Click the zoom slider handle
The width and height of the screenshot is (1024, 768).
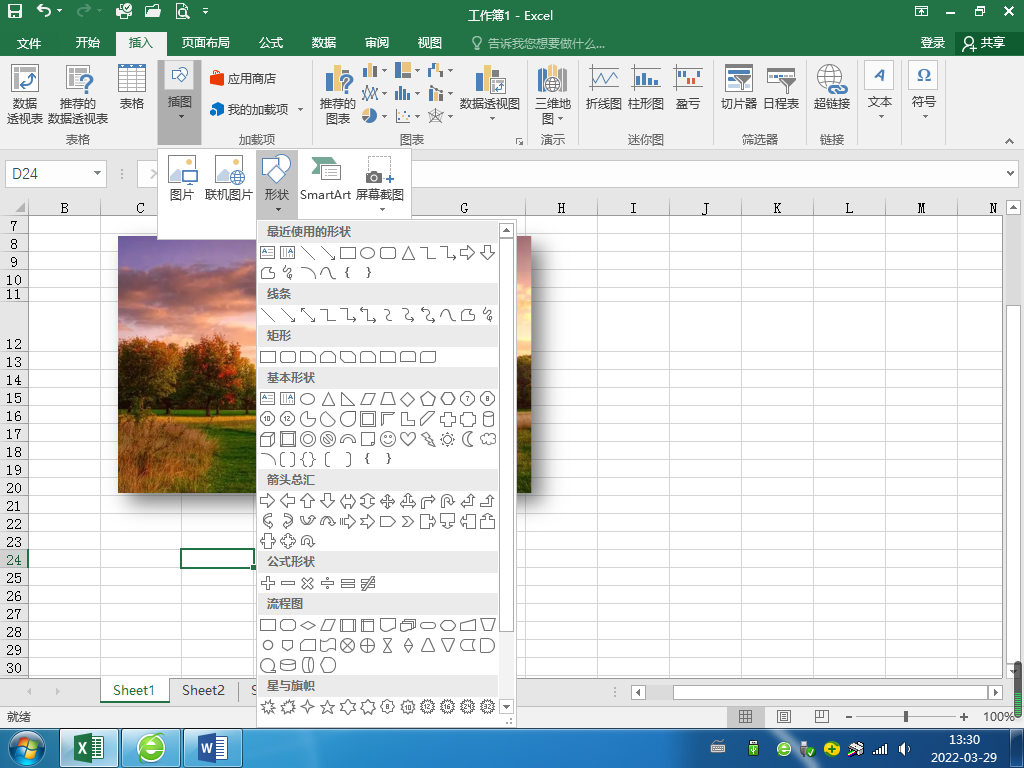pyautogui.click(x=905, y=716)
